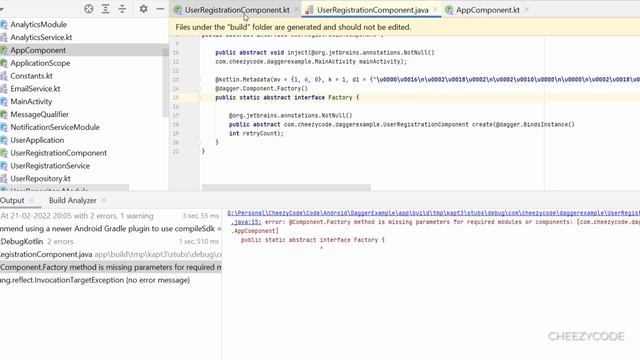
Task: Hide the project panel with minus icon
Action: coord(160,9)
